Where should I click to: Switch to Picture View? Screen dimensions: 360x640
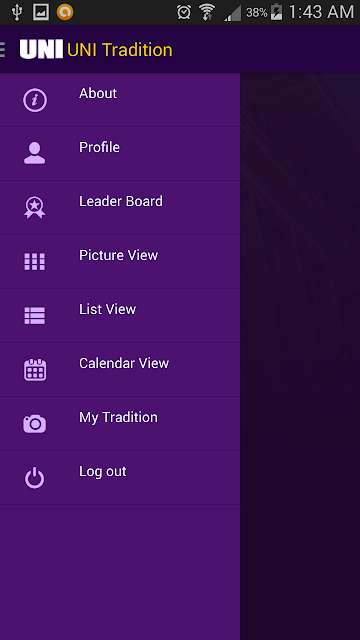tap(120, 262)
